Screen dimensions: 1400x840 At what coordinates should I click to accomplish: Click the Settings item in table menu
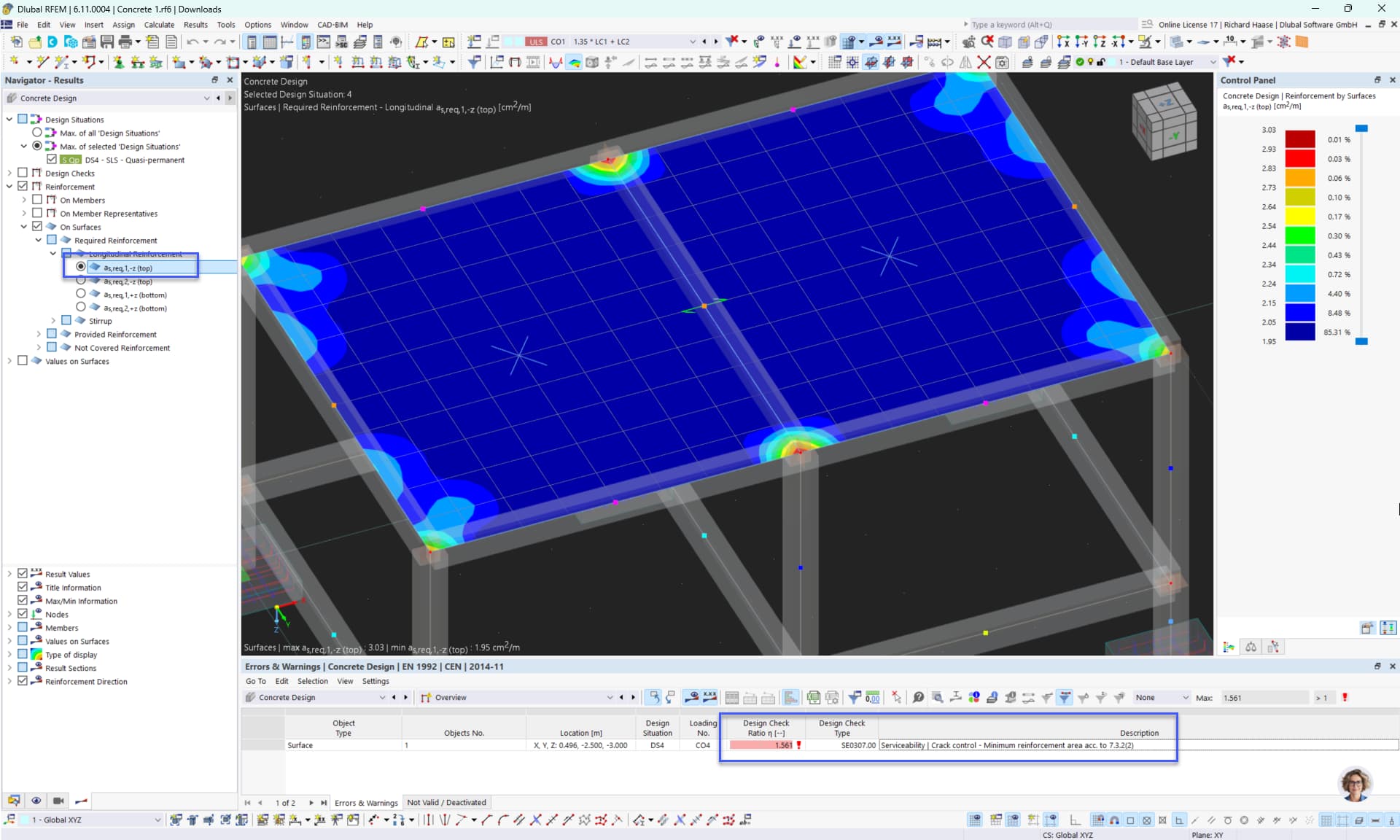point(376,681)
